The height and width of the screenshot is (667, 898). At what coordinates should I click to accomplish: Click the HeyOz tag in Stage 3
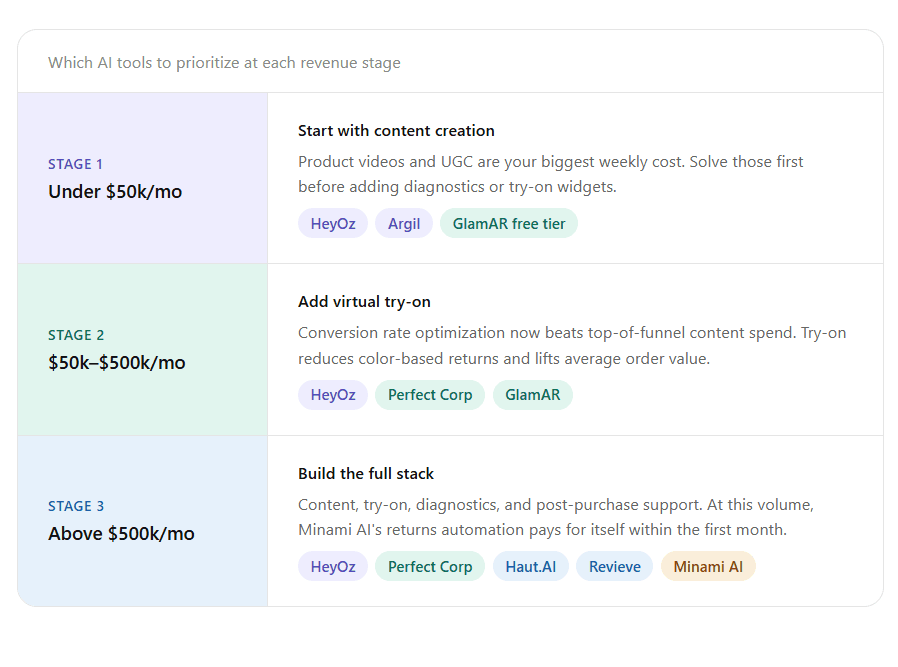click(x=333, y=567)
